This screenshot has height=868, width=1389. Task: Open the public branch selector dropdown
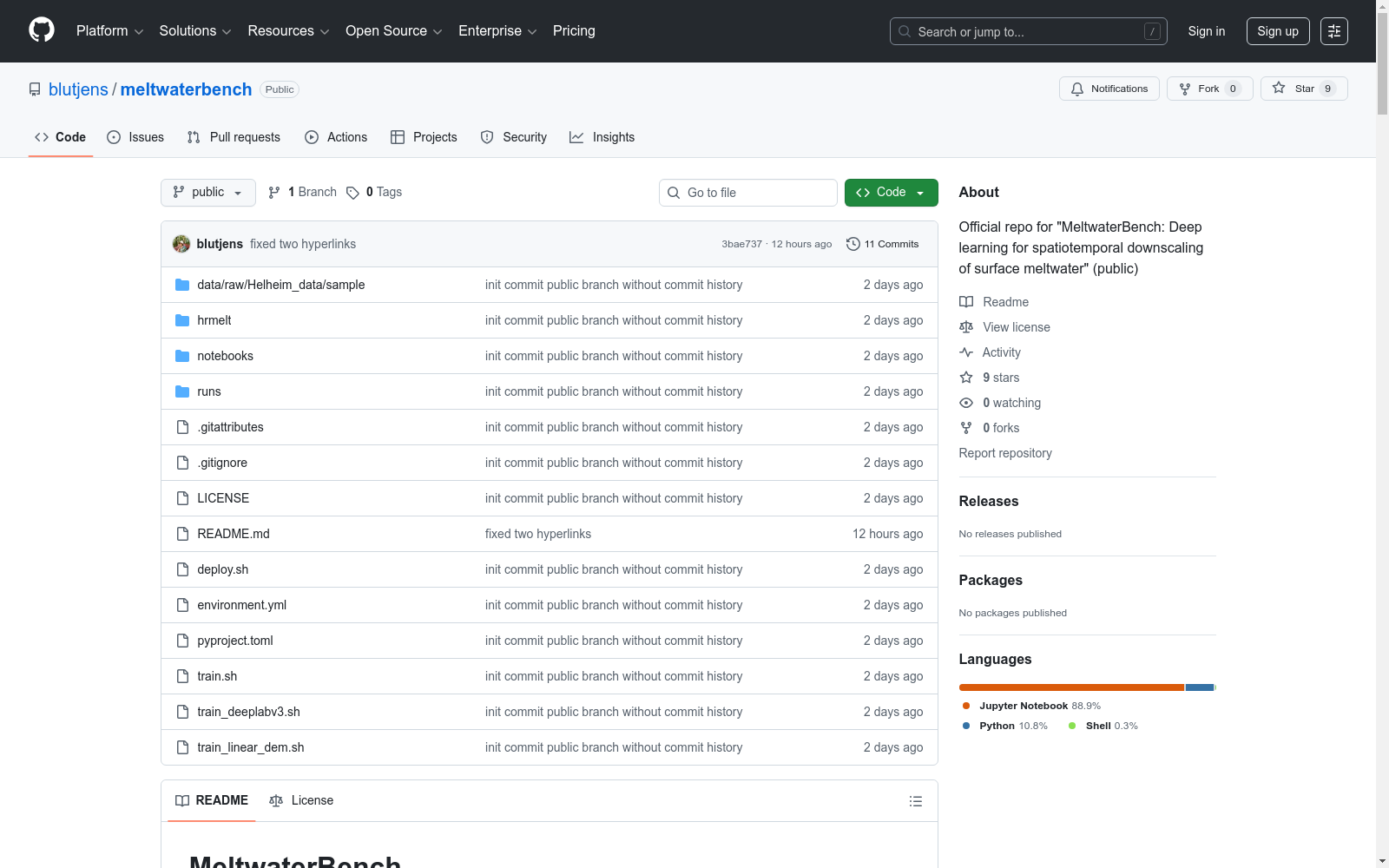[208, 193]
